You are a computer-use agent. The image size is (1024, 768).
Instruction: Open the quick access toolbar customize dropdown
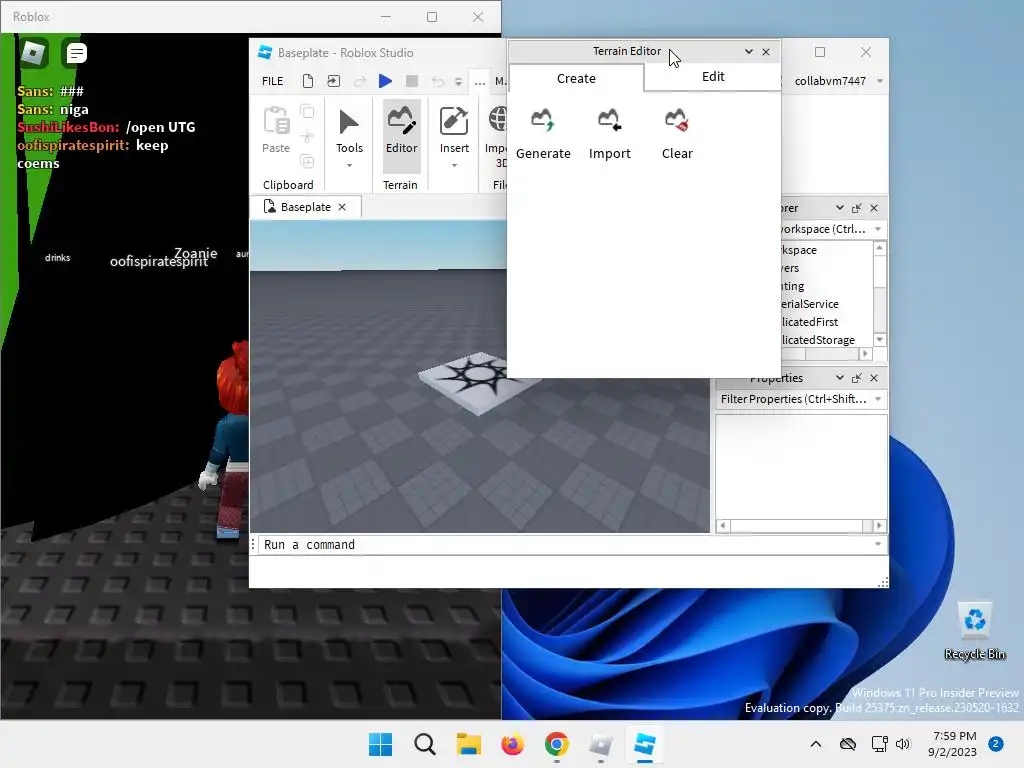[458, 82]
